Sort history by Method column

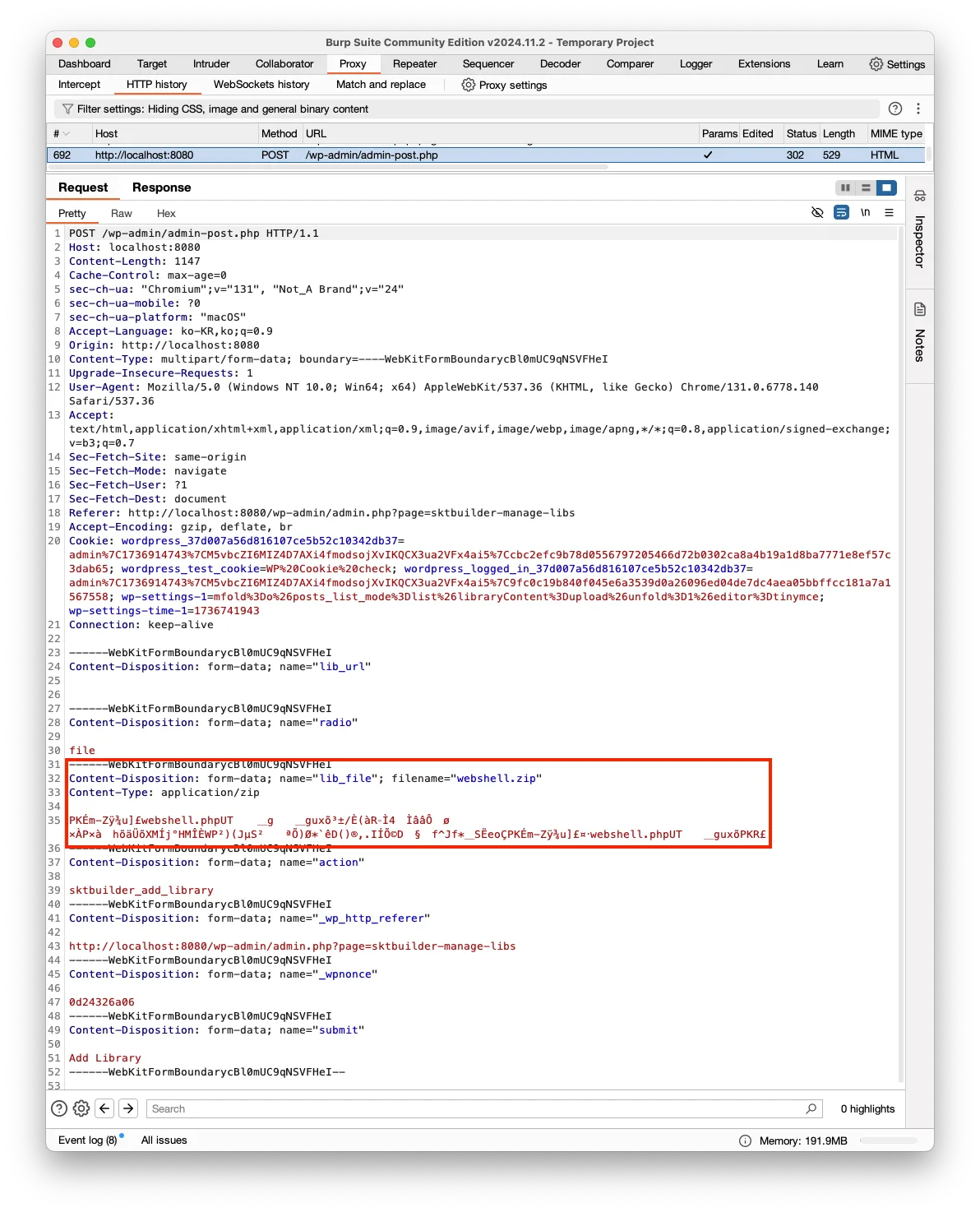pyautogui.click(x=280, y=133)
